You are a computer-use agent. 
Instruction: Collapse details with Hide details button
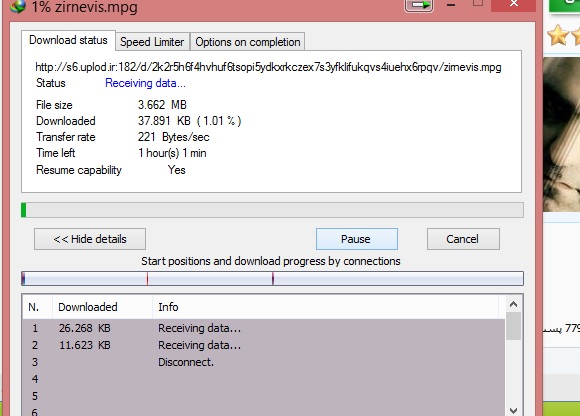90,239
